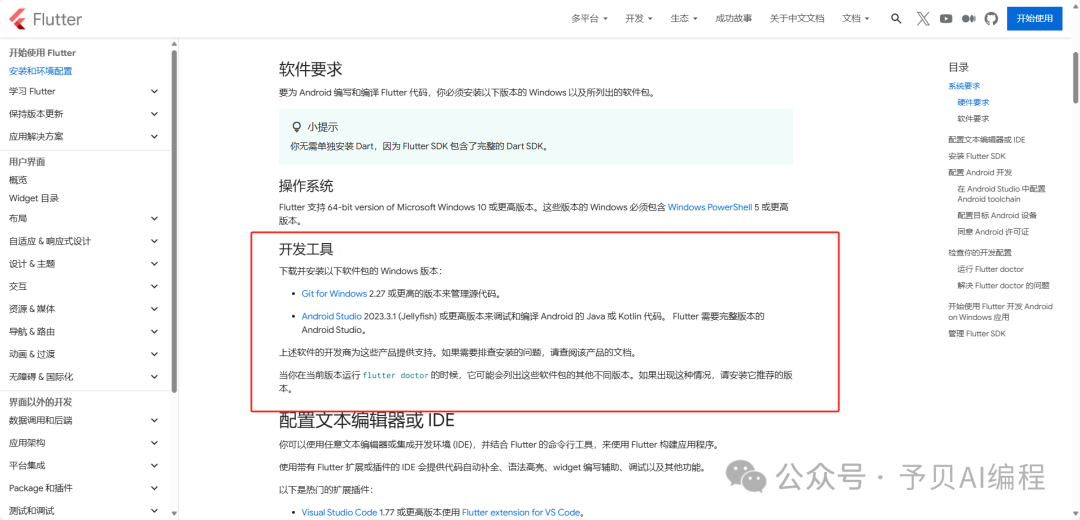Viewport: 1080px width, 520px height.
Task: Jump to 解决 Flutter doctor 的问题 in contents
Action: pyautogui.click(x=1004, y=285)
